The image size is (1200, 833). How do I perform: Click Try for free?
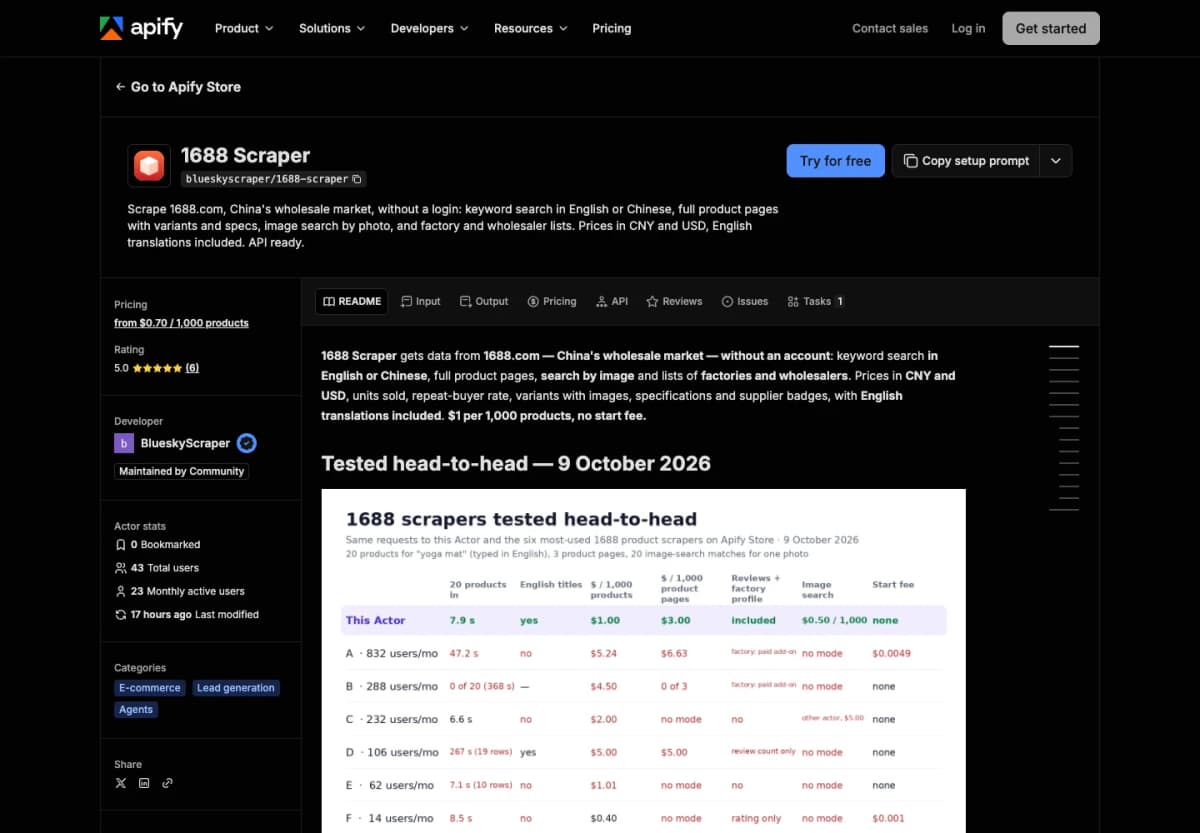pyautogui.click(x=835, y=161)
